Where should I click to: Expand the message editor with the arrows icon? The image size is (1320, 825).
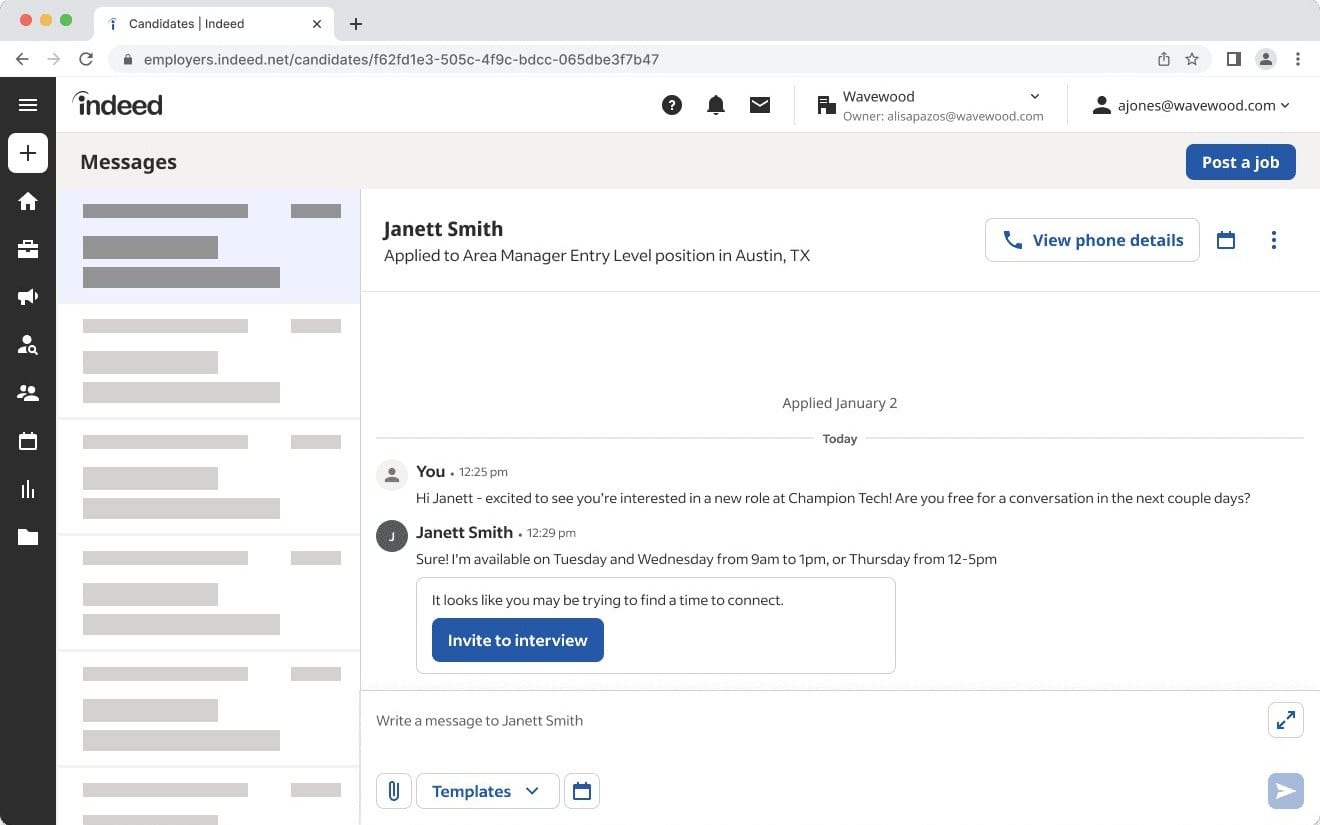(1286, 720)
